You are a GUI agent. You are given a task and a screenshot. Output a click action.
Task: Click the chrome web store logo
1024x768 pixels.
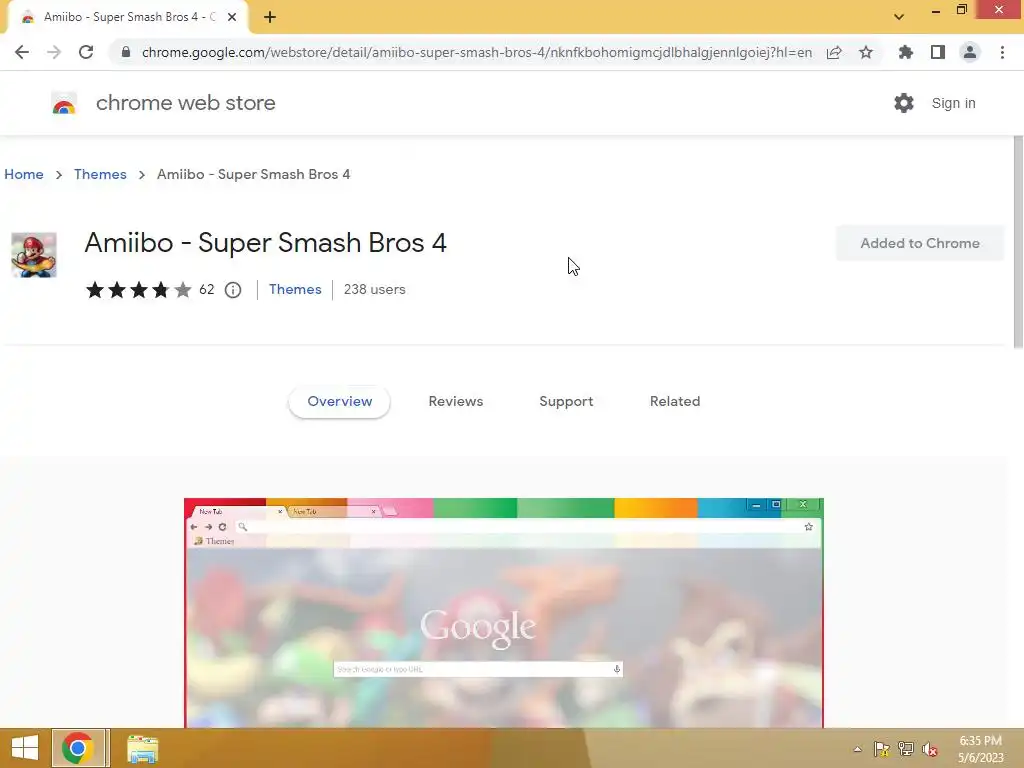pyautogui.click(x=64, y=103)
